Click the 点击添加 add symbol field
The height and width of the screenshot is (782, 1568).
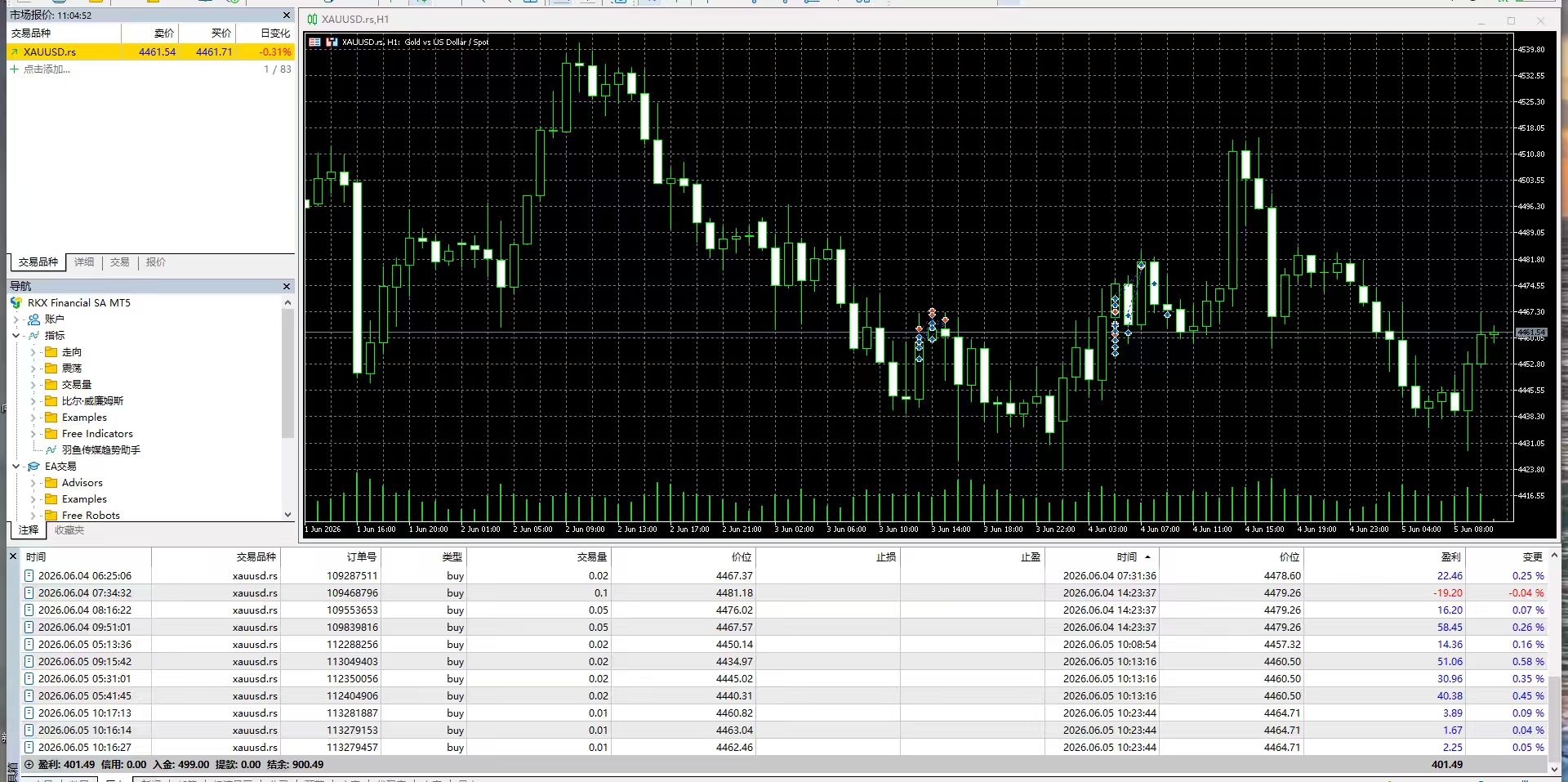[x=47, y=69]
